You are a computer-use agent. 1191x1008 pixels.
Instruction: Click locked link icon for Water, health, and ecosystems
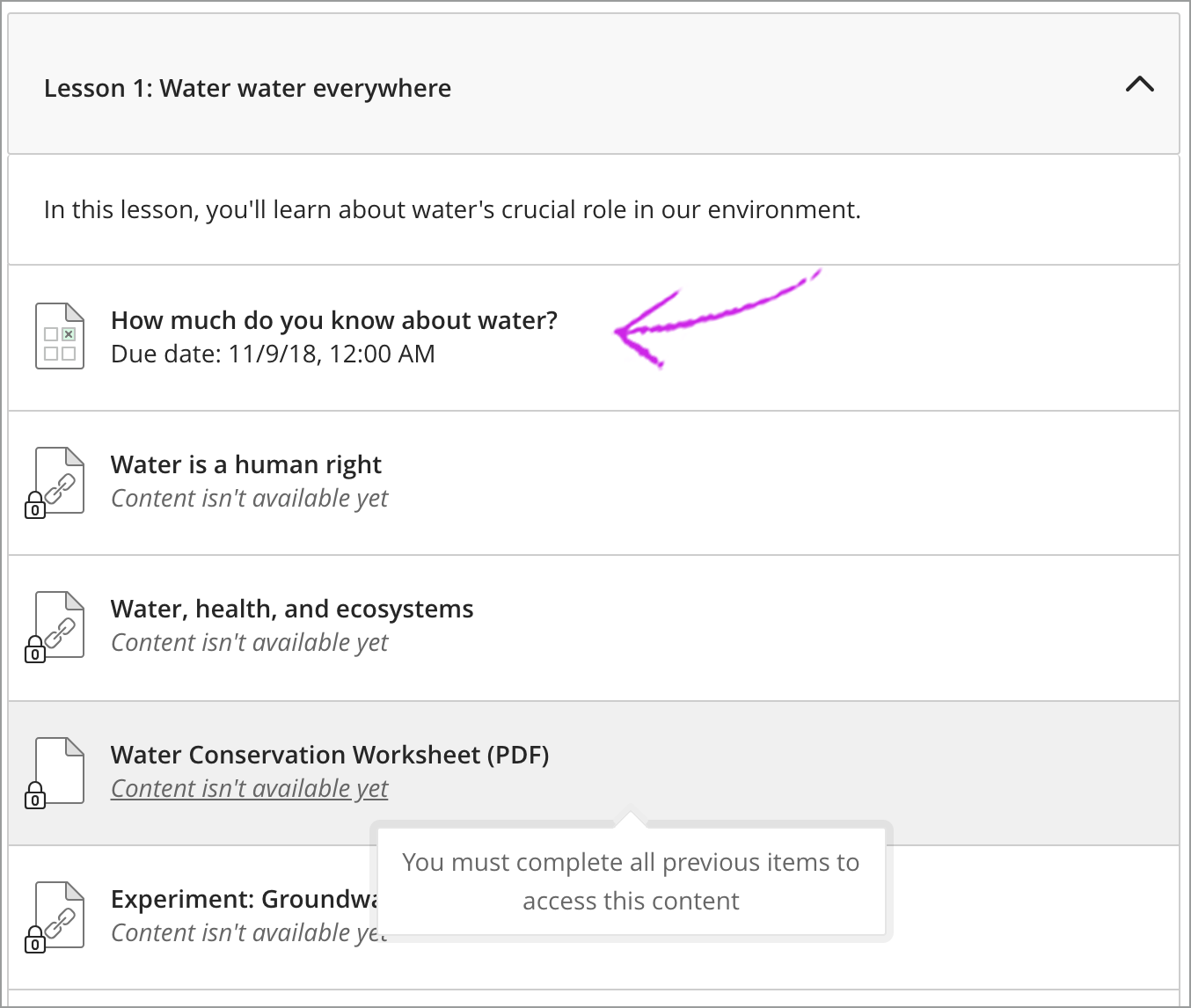(x=55, y=626)
